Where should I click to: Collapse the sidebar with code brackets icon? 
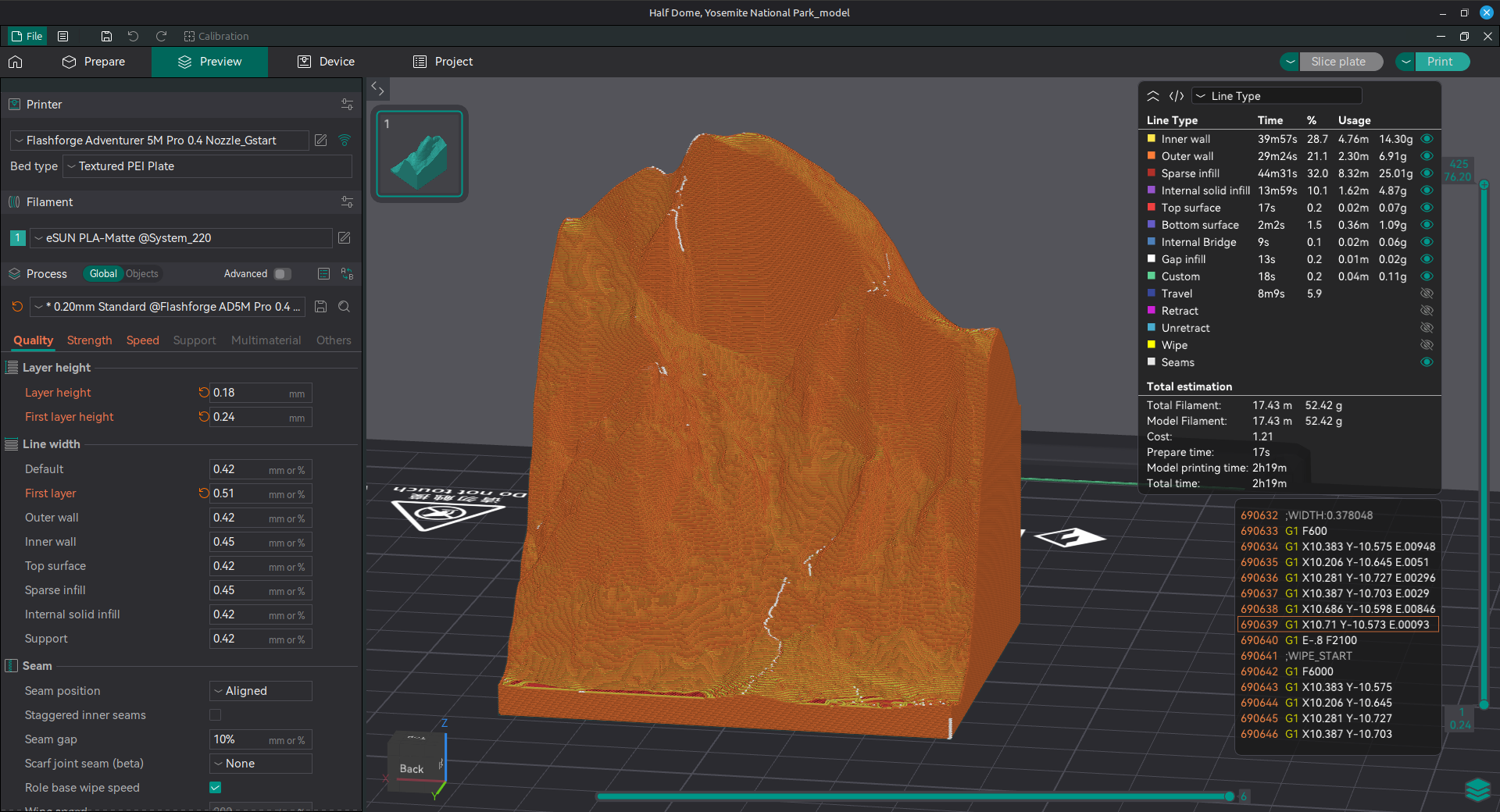tap(377, 89)
